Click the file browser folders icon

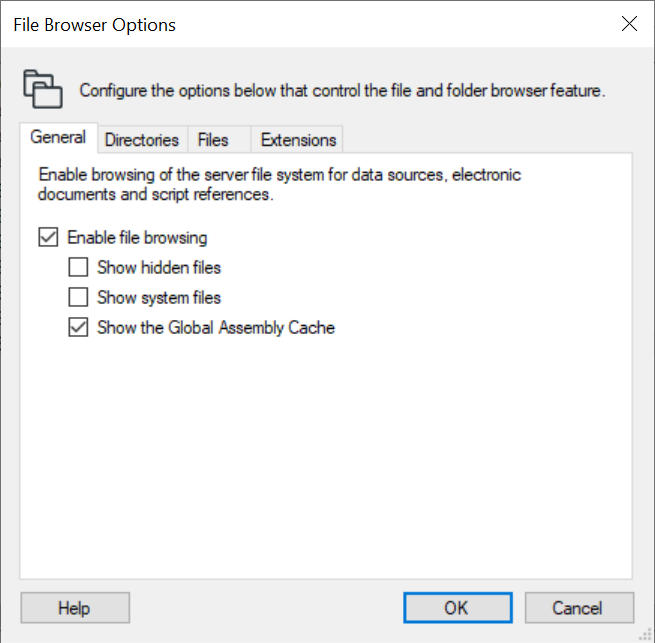tap(42, 89)
